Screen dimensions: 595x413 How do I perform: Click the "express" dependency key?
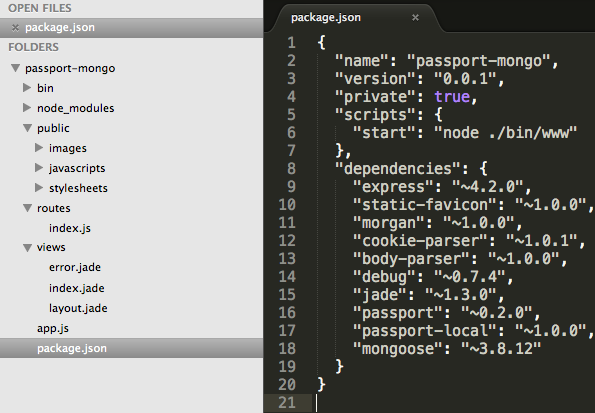tap(393, 187)
